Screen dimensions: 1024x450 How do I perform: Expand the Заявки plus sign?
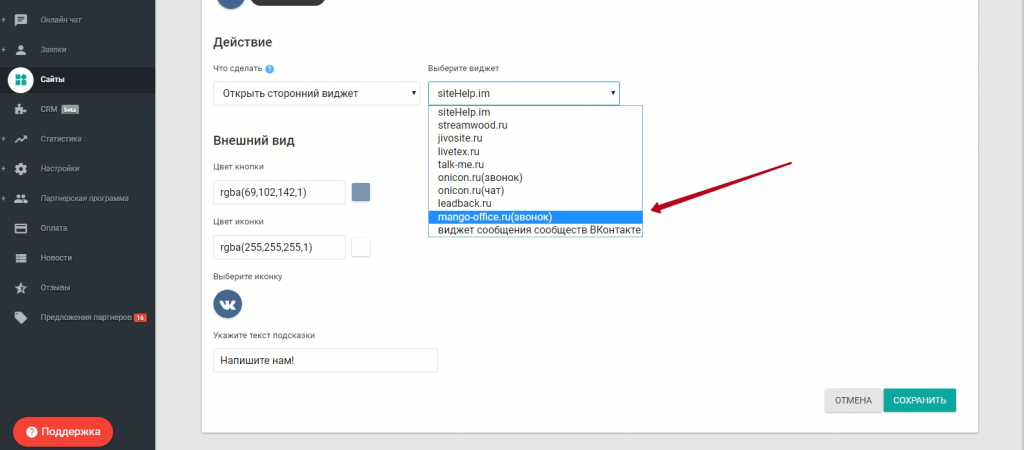(3, 50)
